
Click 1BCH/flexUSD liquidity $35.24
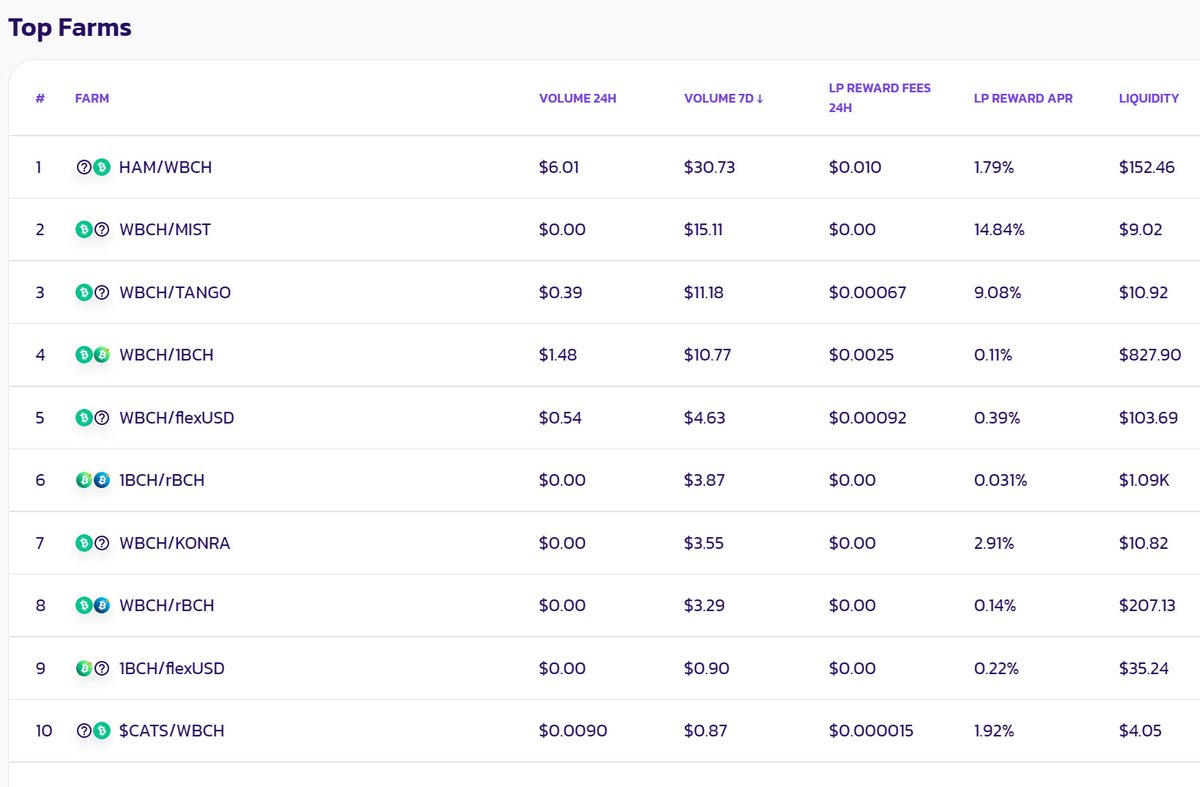(1144, 668)
